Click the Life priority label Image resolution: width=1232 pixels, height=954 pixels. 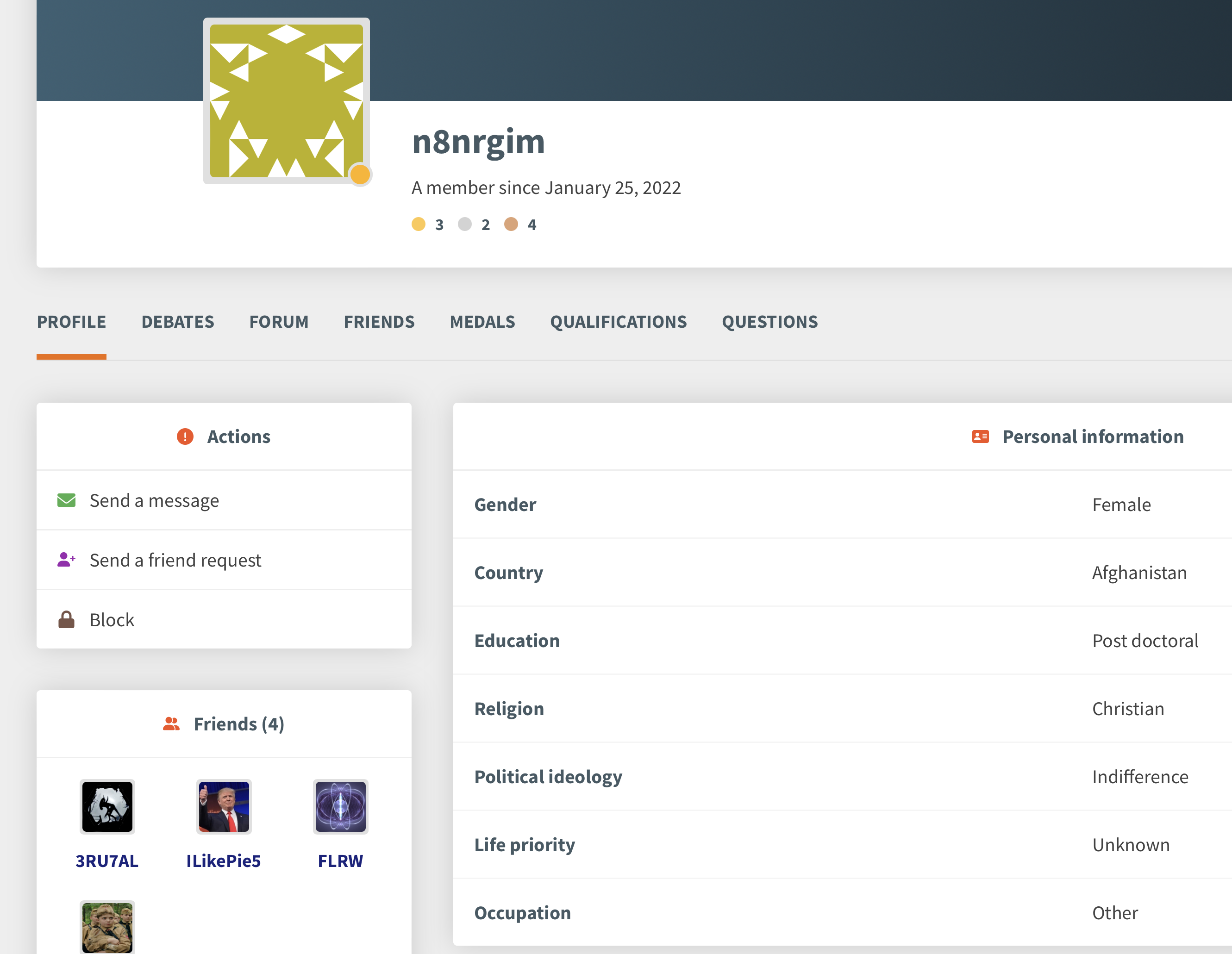pyautogui.click(x=525, y=845)
